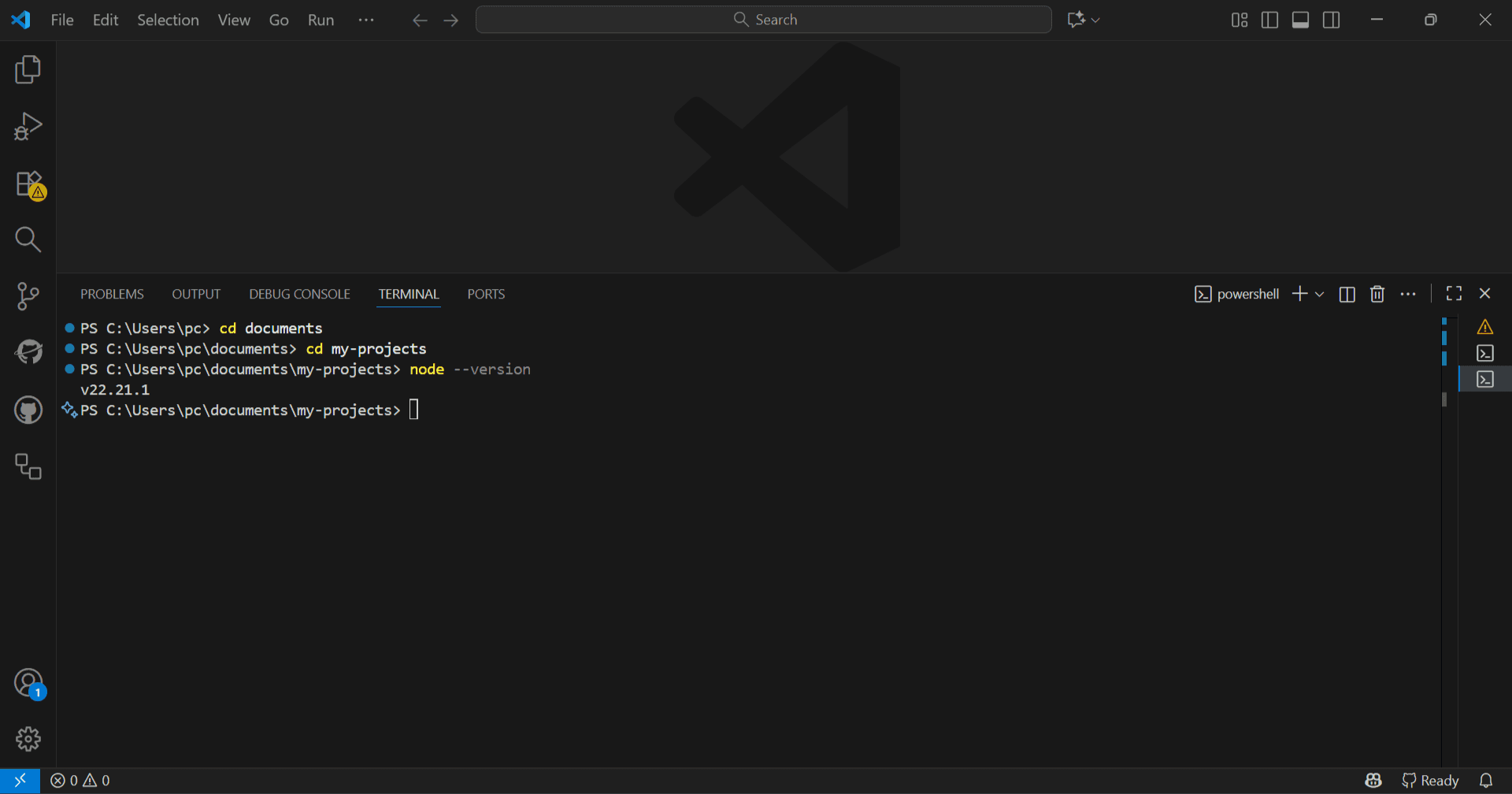Open the Remote Explorer view
The width and height of the screenshot is (1512, 794).
[x=28, y=466]
